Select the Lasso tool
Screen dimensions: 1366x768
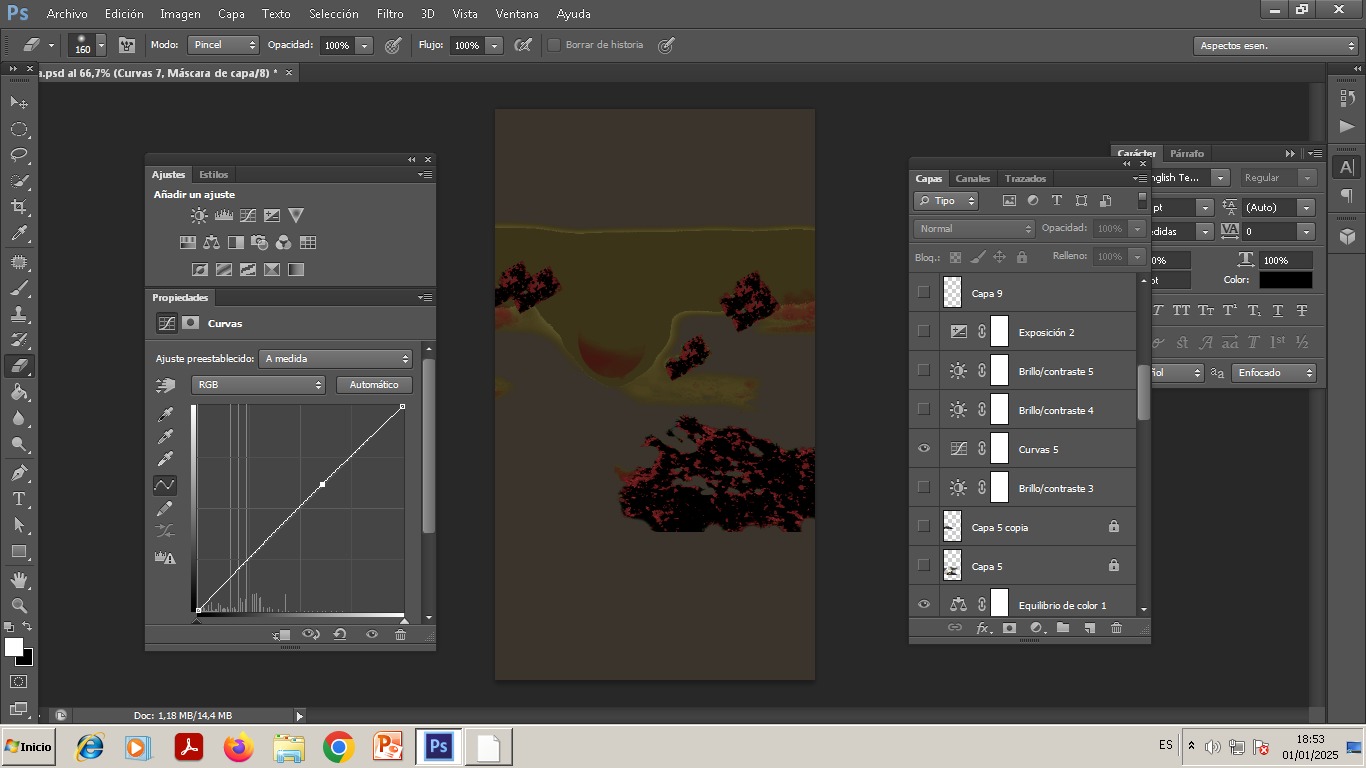tap(19, 155)
